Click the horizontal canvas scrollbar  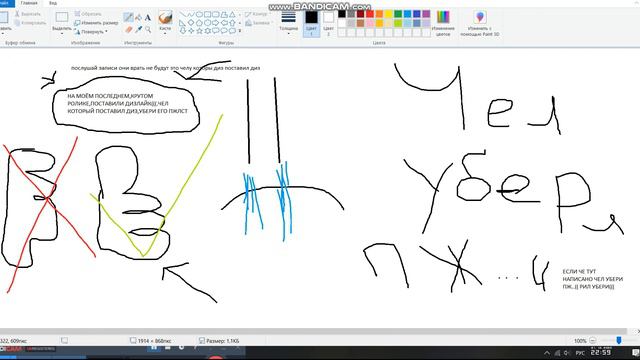point(313,331)
